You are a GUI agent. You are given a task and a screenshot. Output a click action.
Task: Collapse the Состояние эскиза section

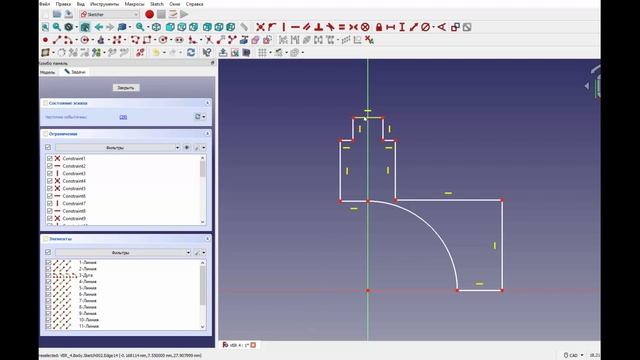[x=207, y=103]
